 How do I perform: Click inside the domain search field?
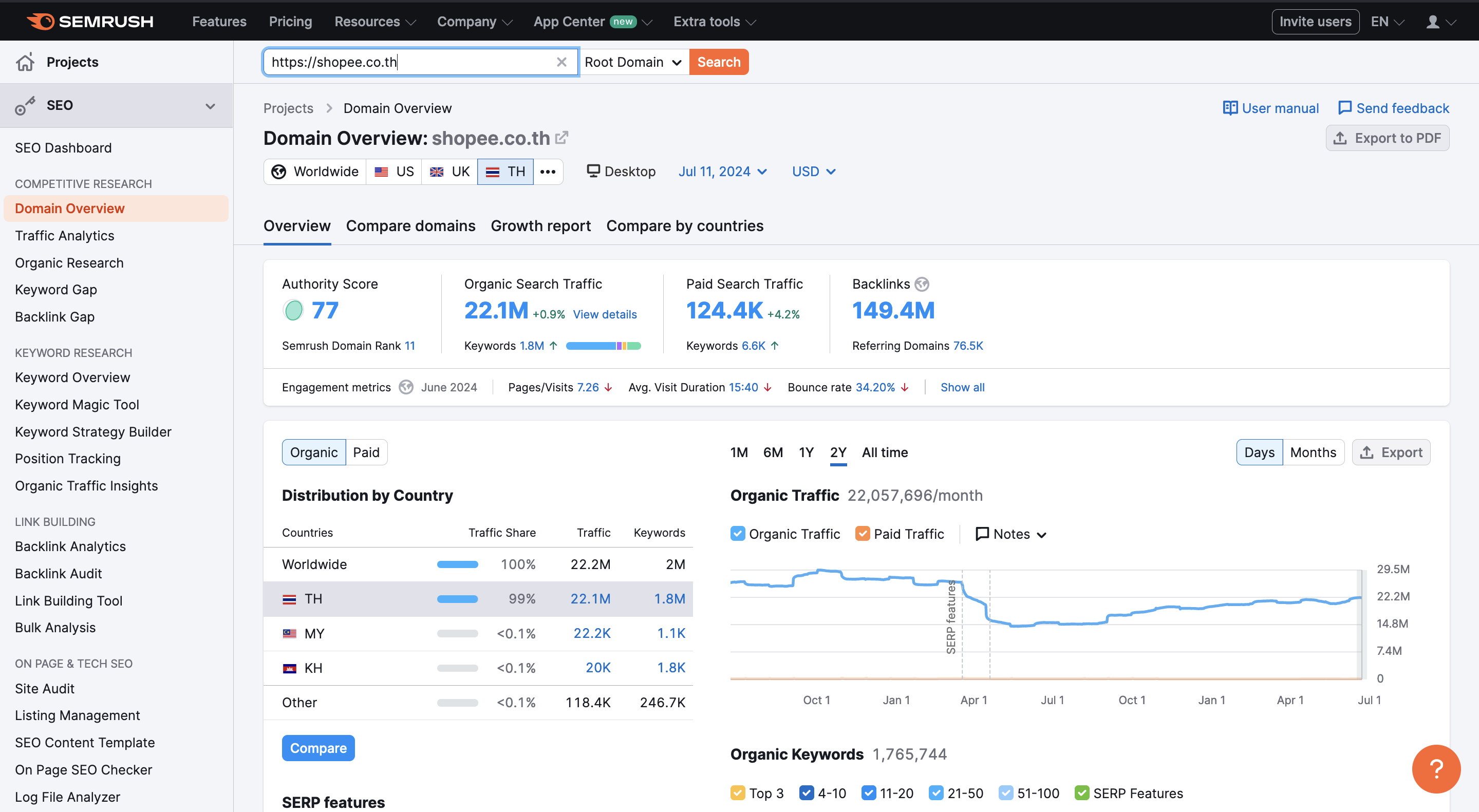point(419,62)
